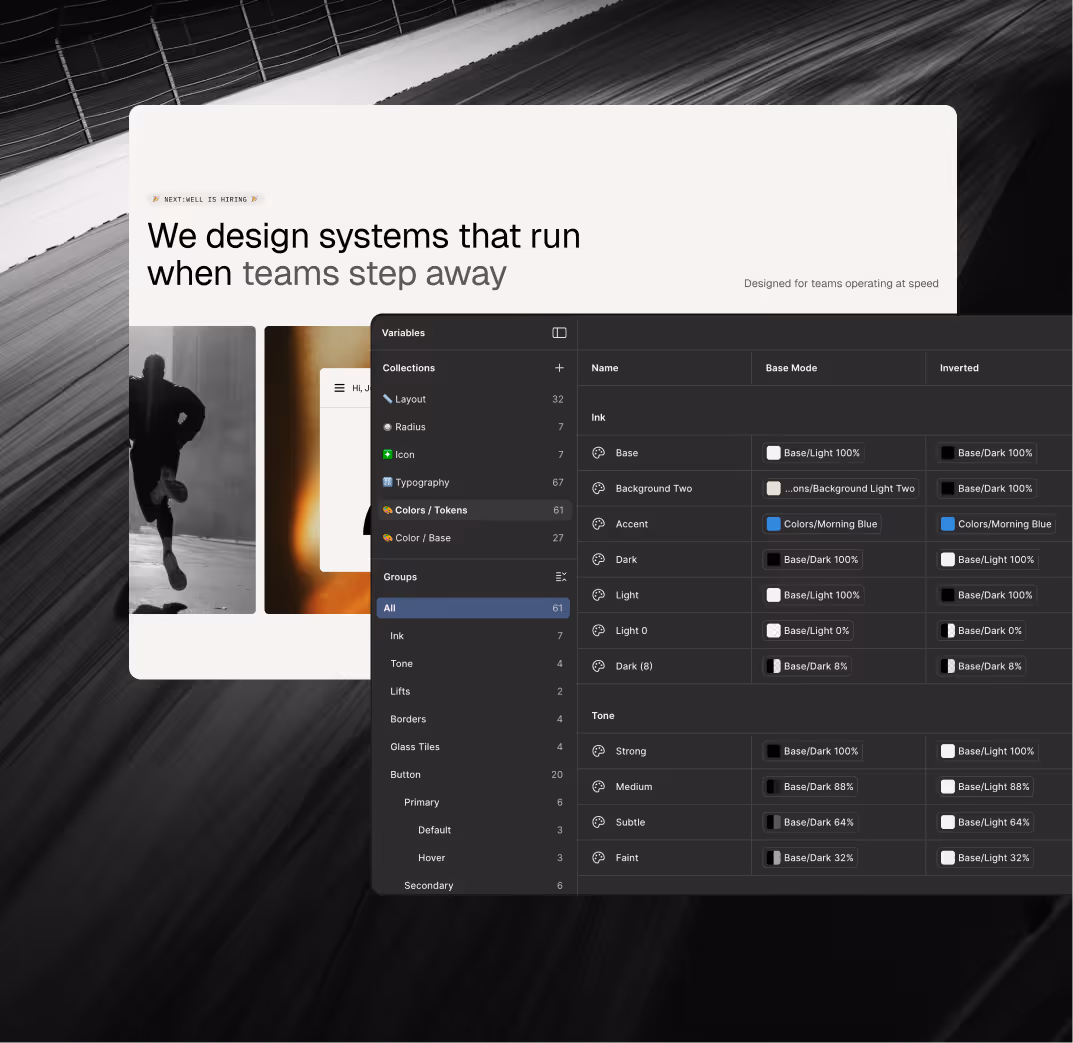
Task: Expand the Button group in the sidebar
Action: (x=405, y=774)
